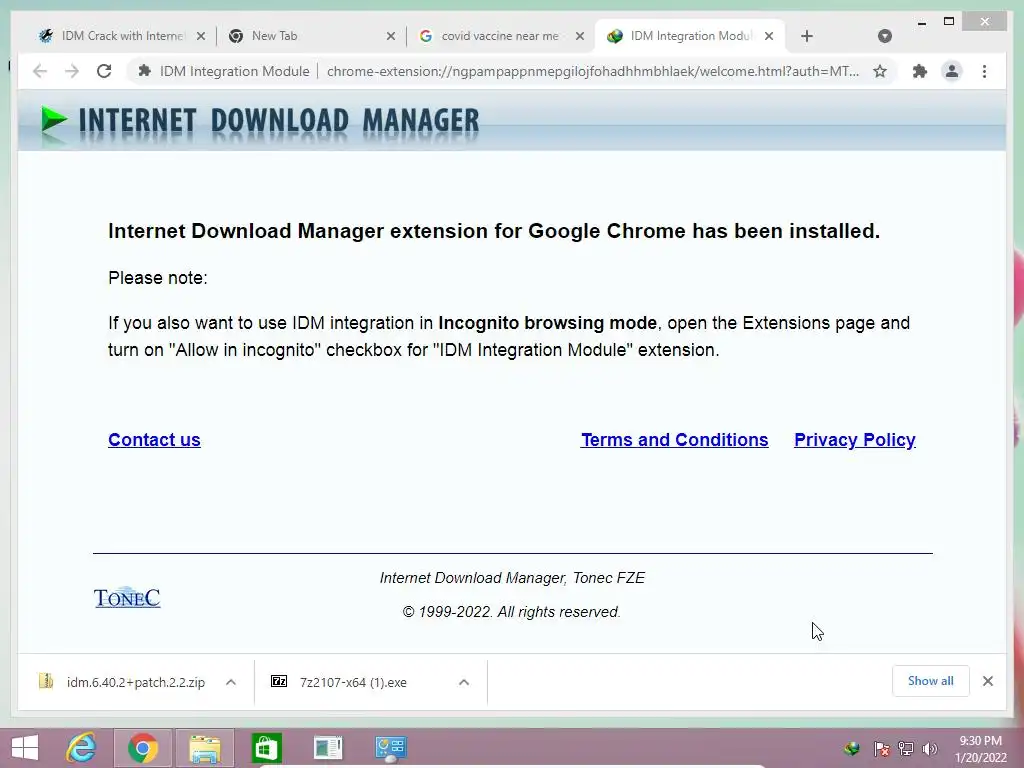This screenshot has height=768, width=1024.
Task: Open the tab search dropdown arrow
Action: (x=885, y=36)
